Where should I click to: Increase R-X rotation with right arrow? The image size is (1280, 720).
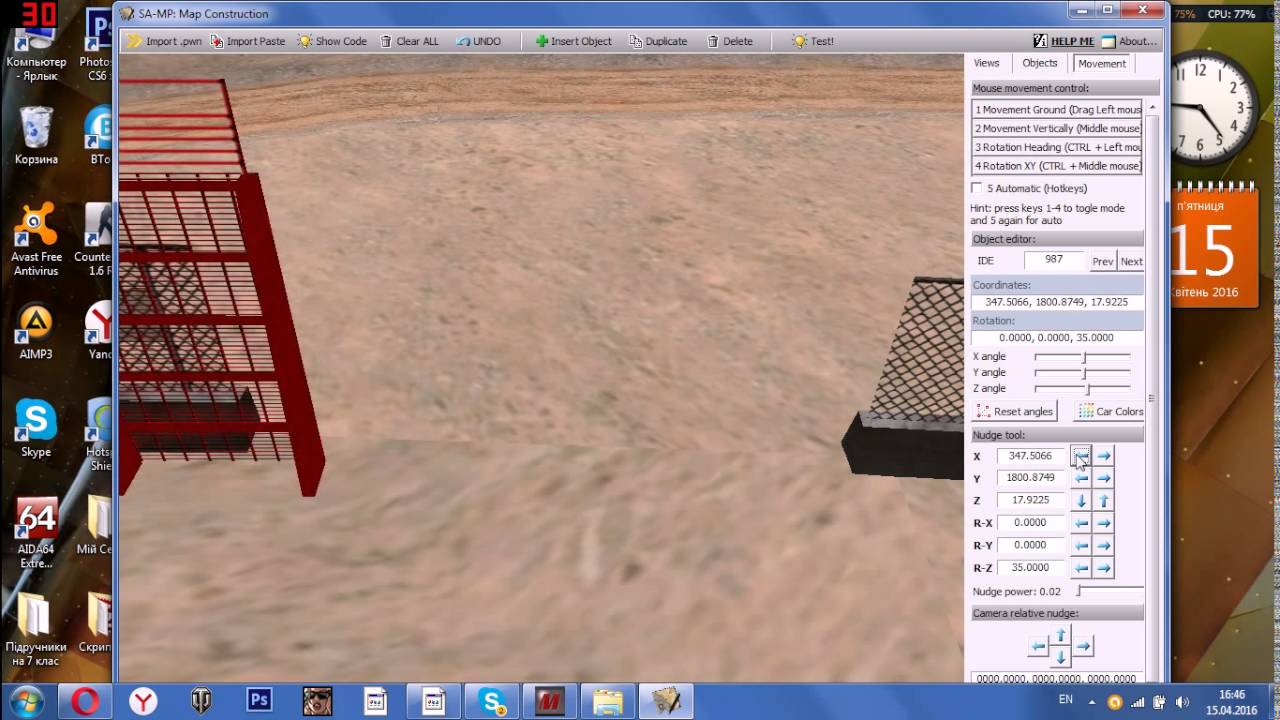(1103, 523)
